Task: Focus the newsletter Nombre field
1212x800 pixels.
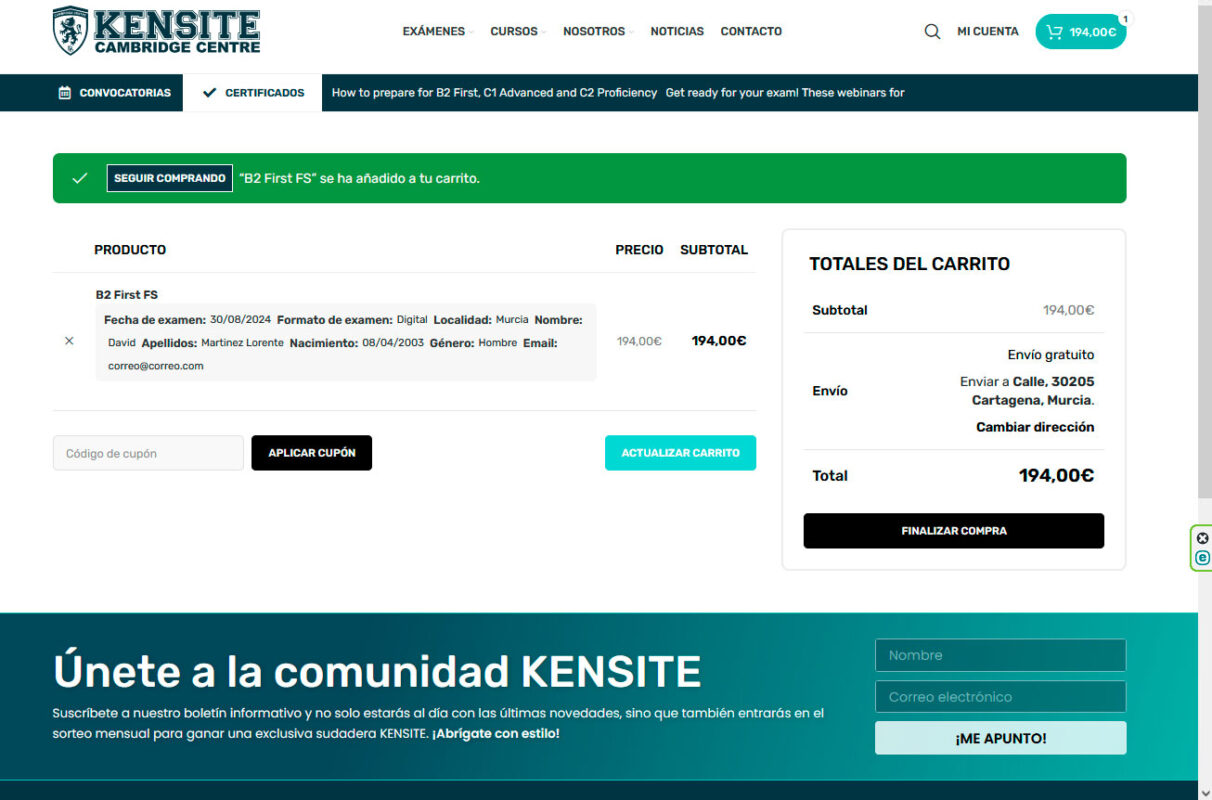Action: (x=1000, y=656)
